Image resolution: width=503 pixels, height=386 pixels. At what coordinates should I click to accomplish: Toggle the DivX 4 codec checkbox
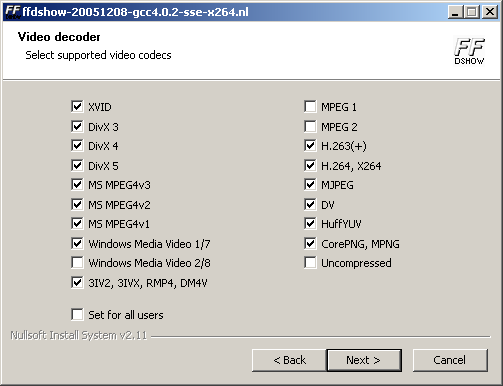[x=77, y=146]
